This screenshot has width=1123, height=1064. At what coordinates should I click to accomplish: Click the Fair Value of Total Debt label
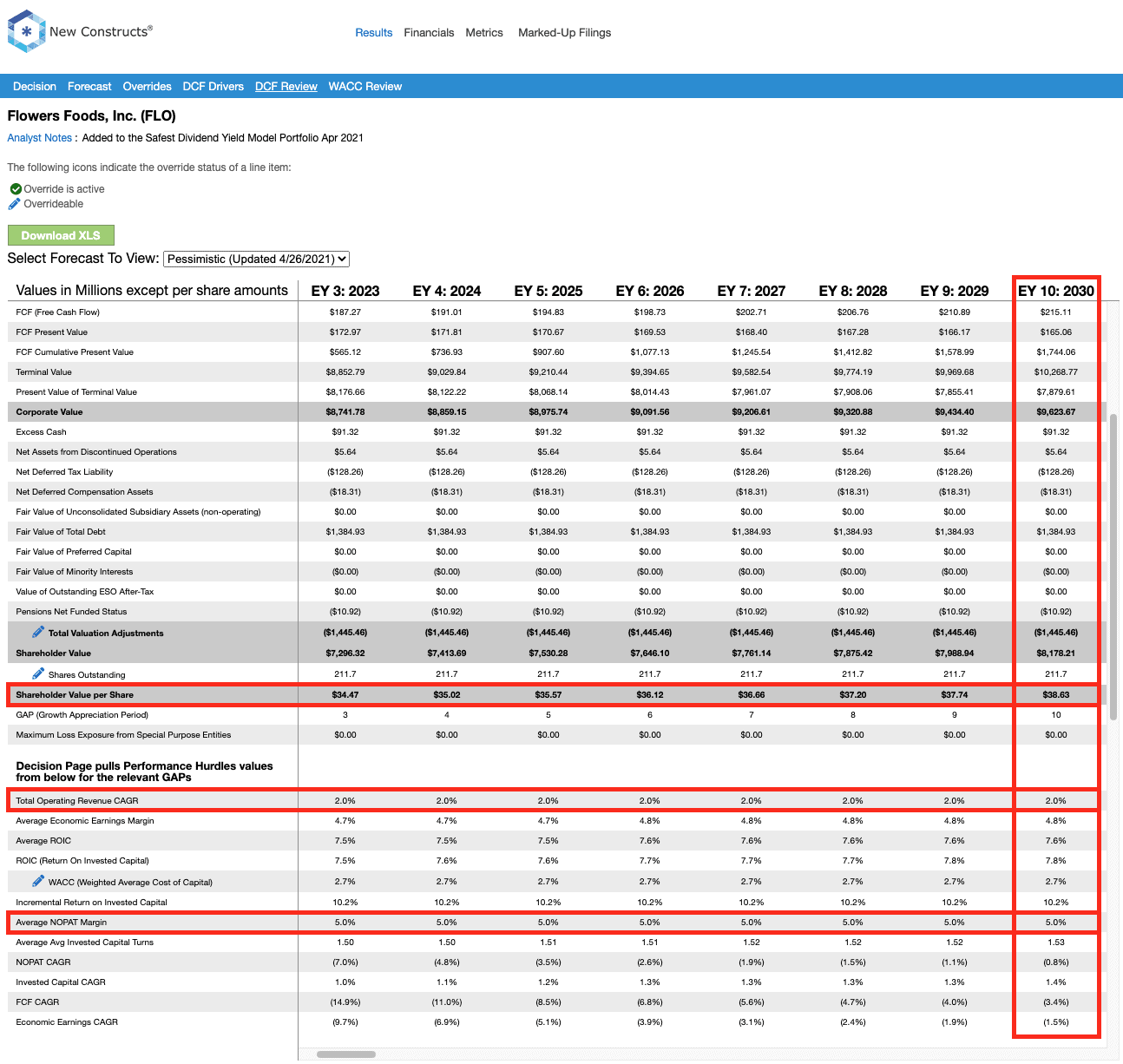(x=61, y=532)
